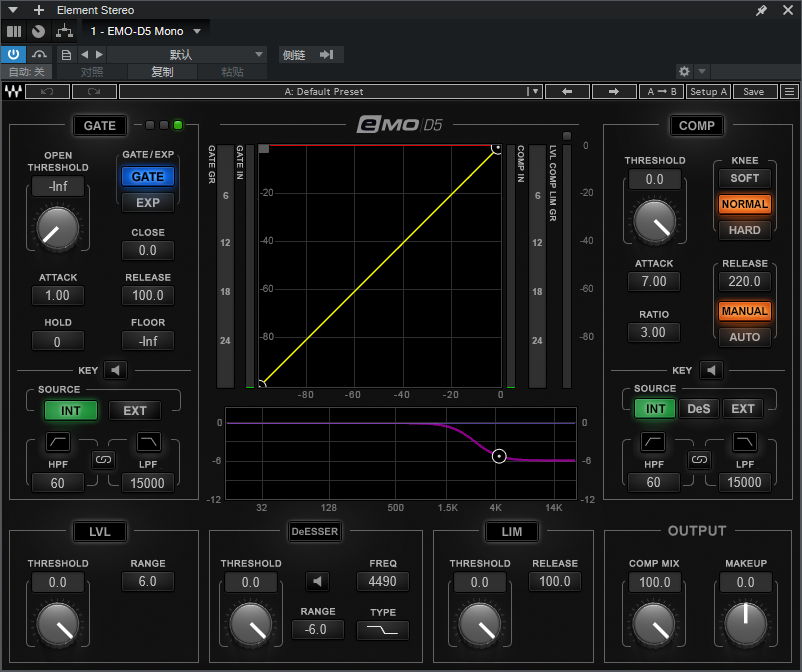Open the plugin window menu triangle
Viewport: 802px width, 672px height.
(x=13, y=10)
